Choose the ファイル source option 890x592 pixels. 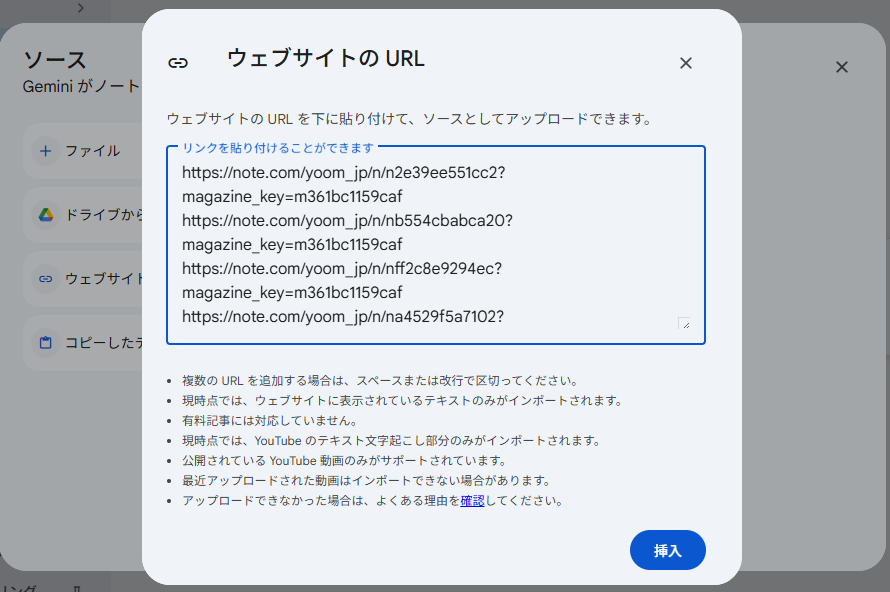click(x=83, y=151)
